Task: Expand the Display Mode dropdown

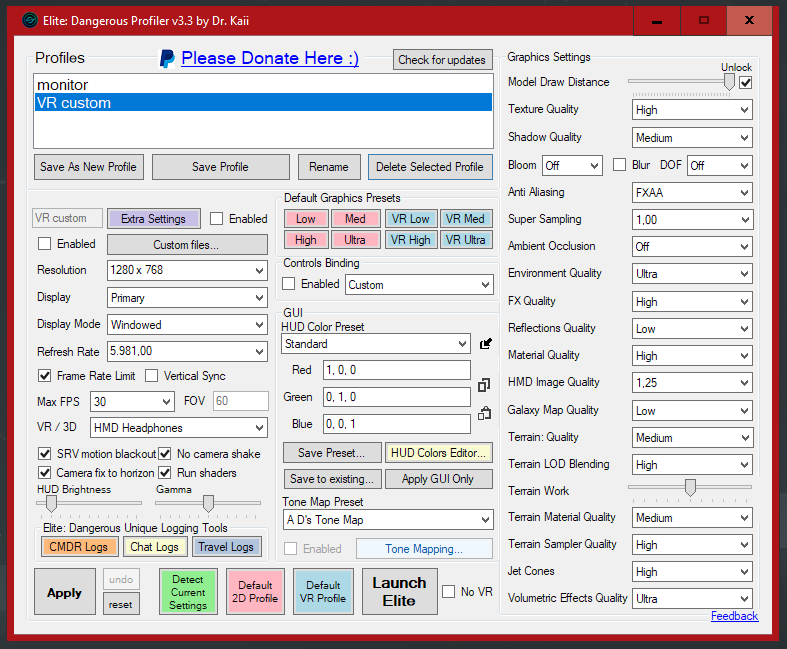Action: [x=187, y=325]
